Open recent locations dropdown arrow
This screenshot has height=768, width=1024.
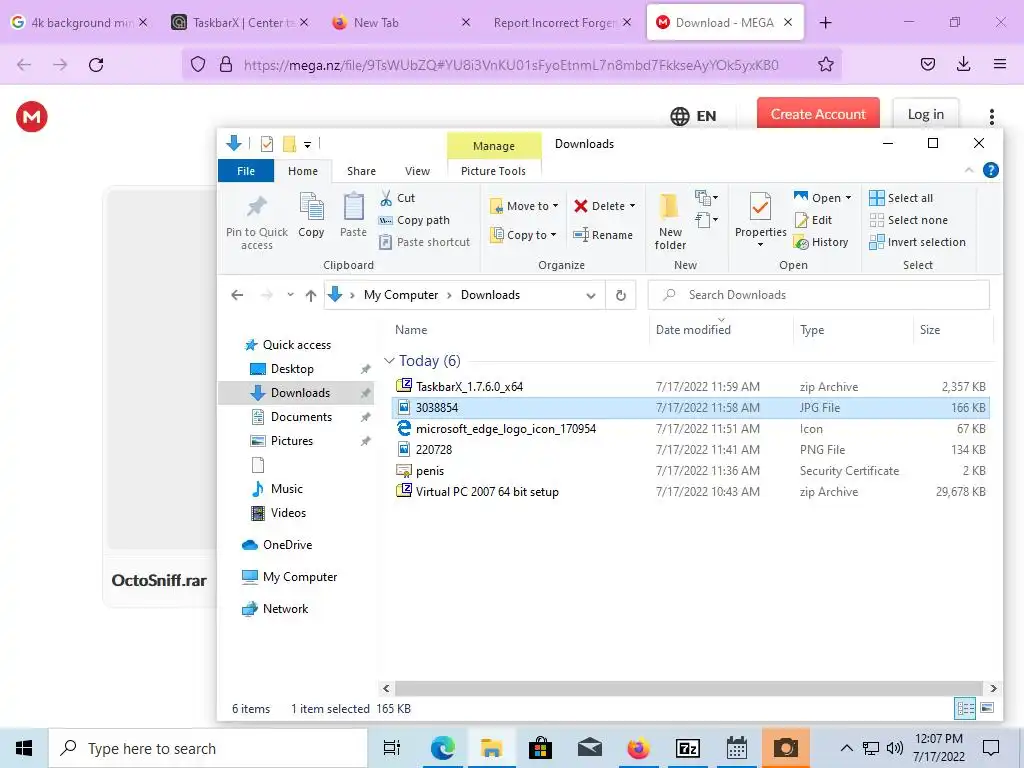point(291,295)
